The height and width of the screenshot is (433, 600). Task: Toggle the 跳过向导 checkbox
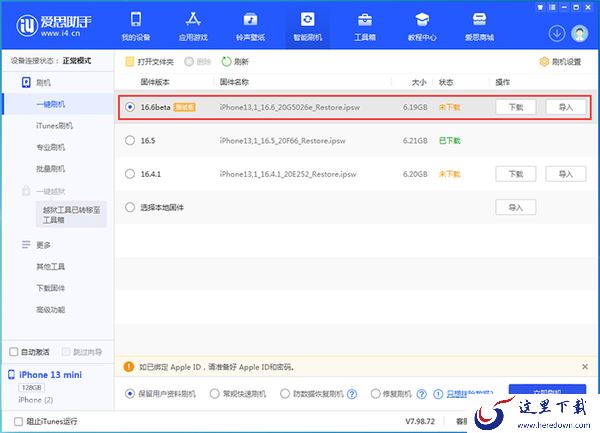66,352
